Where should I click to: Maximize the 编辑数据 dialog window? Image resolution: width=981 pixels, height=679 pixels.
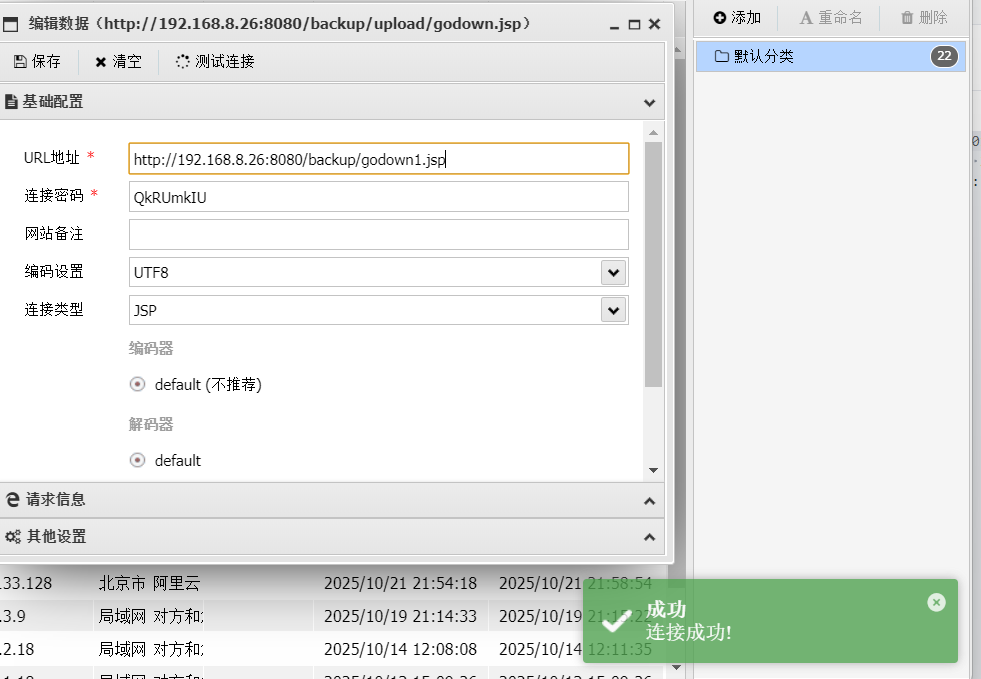(x=634, y=24)
